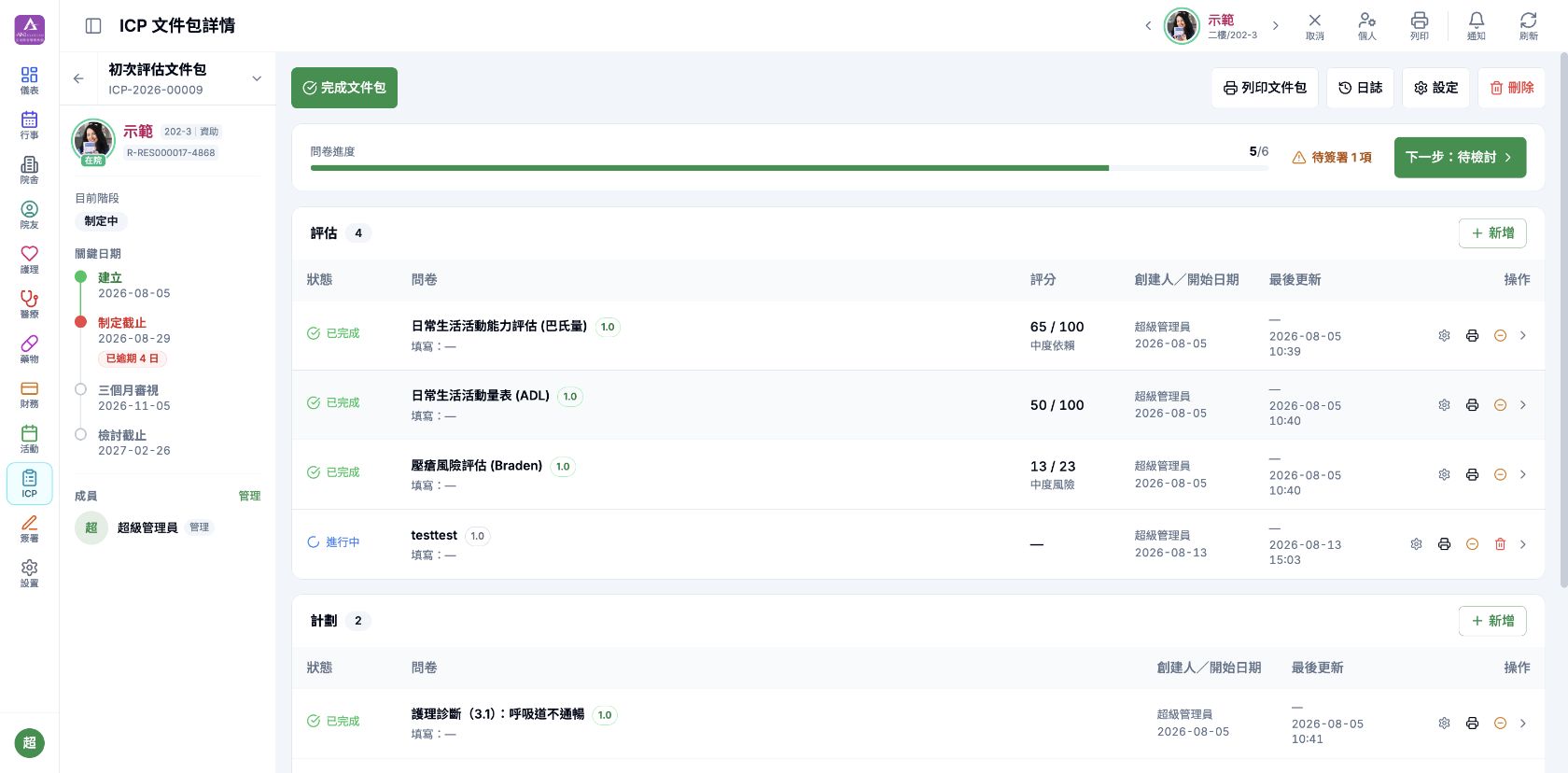Go to 院舍 in the sidebar
The width and height of the screenshot is (1568, 773).
click(30, 170)
